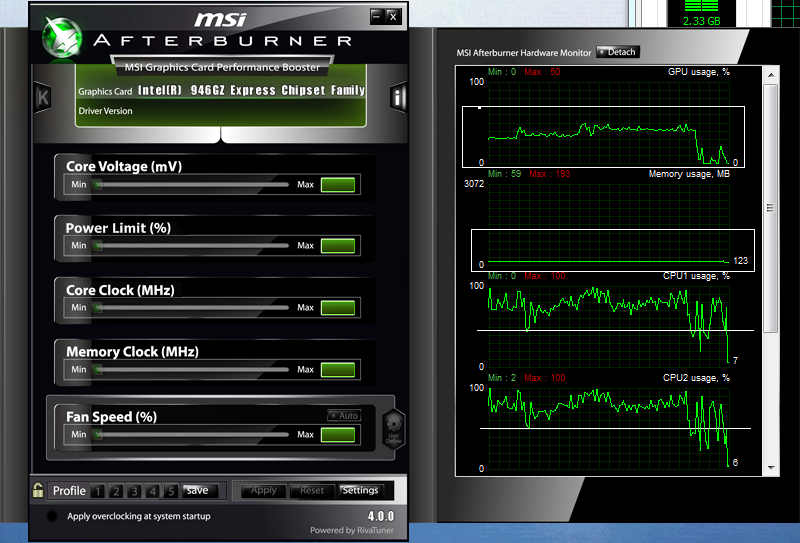The image size is (800, 543).
Task: Click the Graphics Card name text
Action: (251, 90)
